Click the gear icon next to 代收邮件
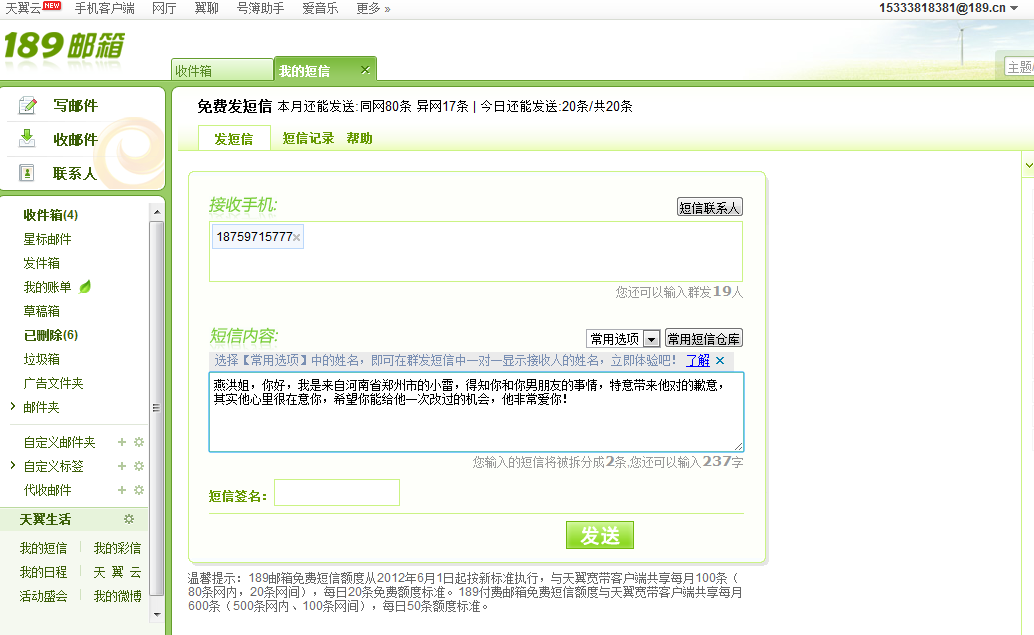The width and height of the screenshot is (1034, 635). (x=138, y=490)
